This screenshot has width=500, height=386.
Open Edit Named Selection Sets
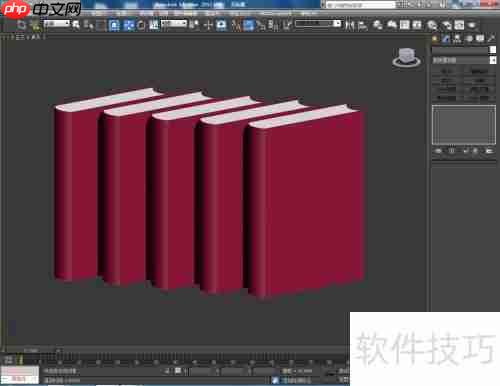[x=287, y=25]
